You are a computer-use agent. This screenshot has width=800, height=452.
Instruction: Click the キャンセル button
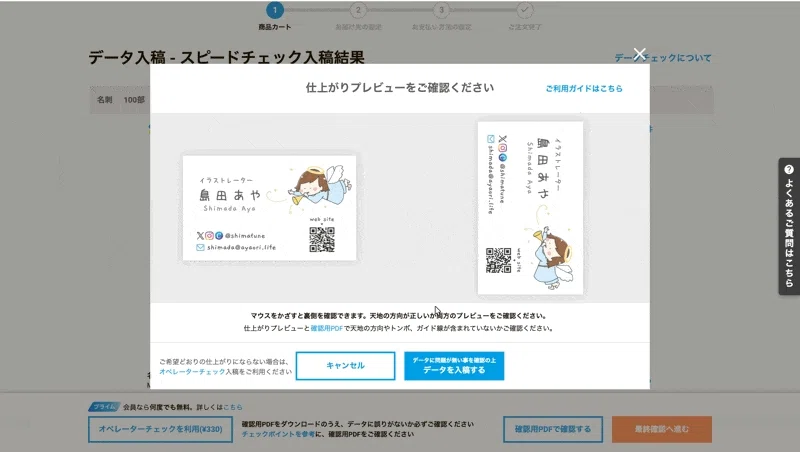tap(345, 366)
